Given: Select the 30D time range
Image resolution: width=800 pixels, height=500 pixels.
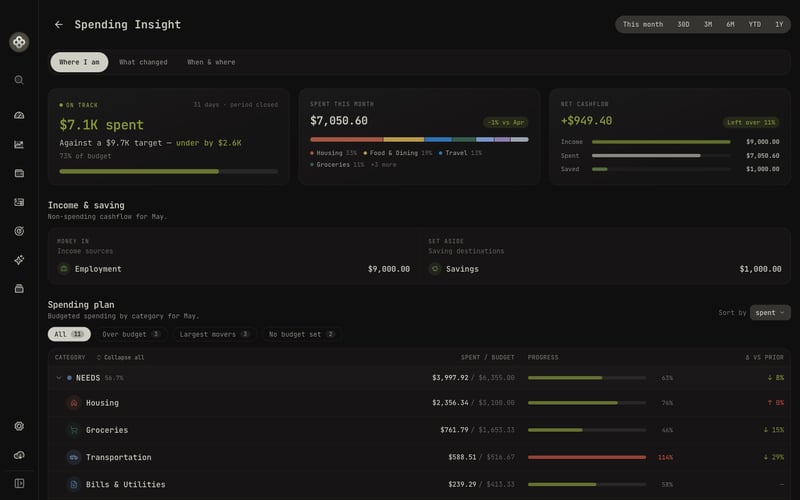Looking at the screenshot, I should click(x=683, y=24).
